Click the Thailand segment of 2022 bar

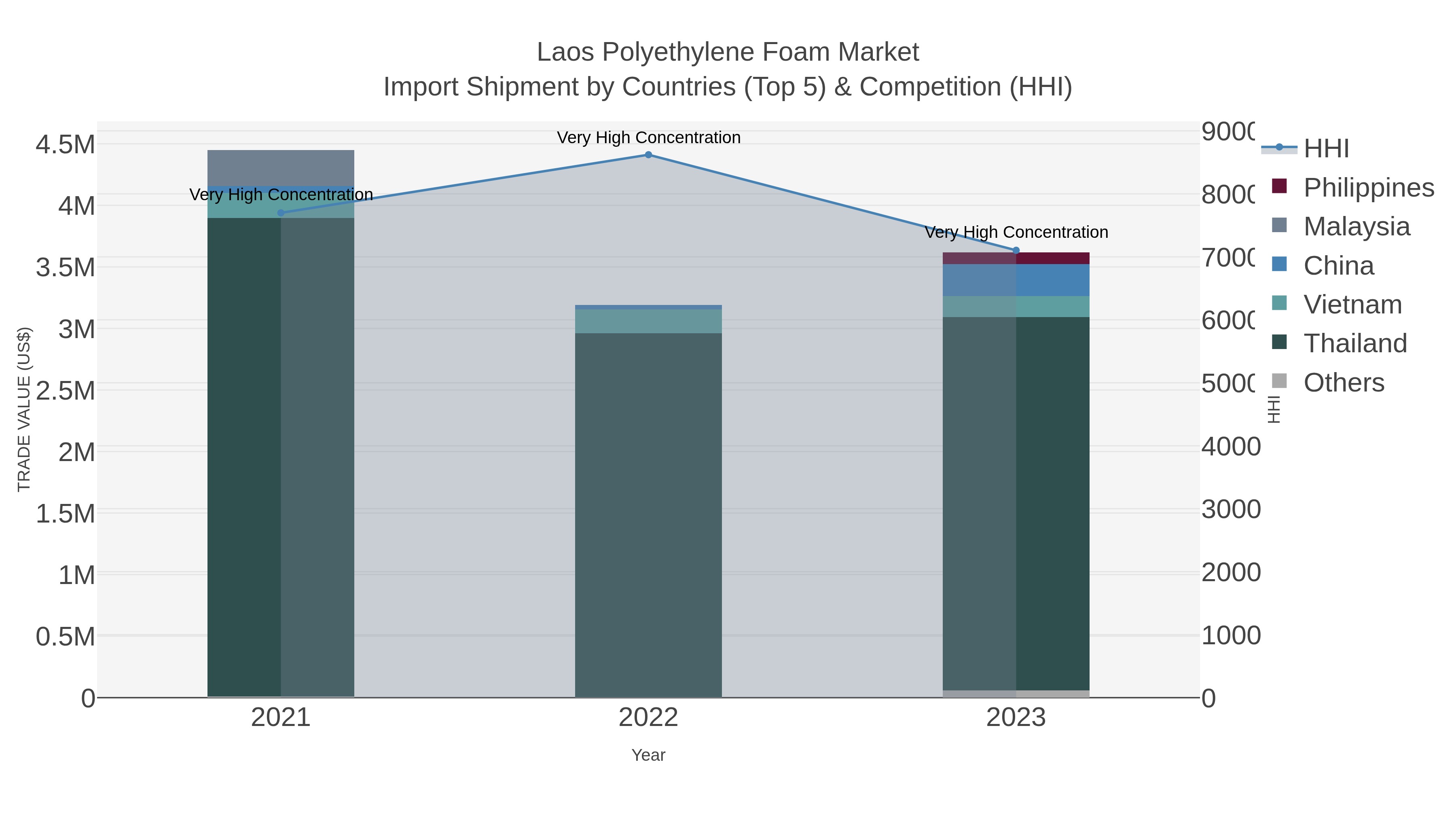(648, 515)
